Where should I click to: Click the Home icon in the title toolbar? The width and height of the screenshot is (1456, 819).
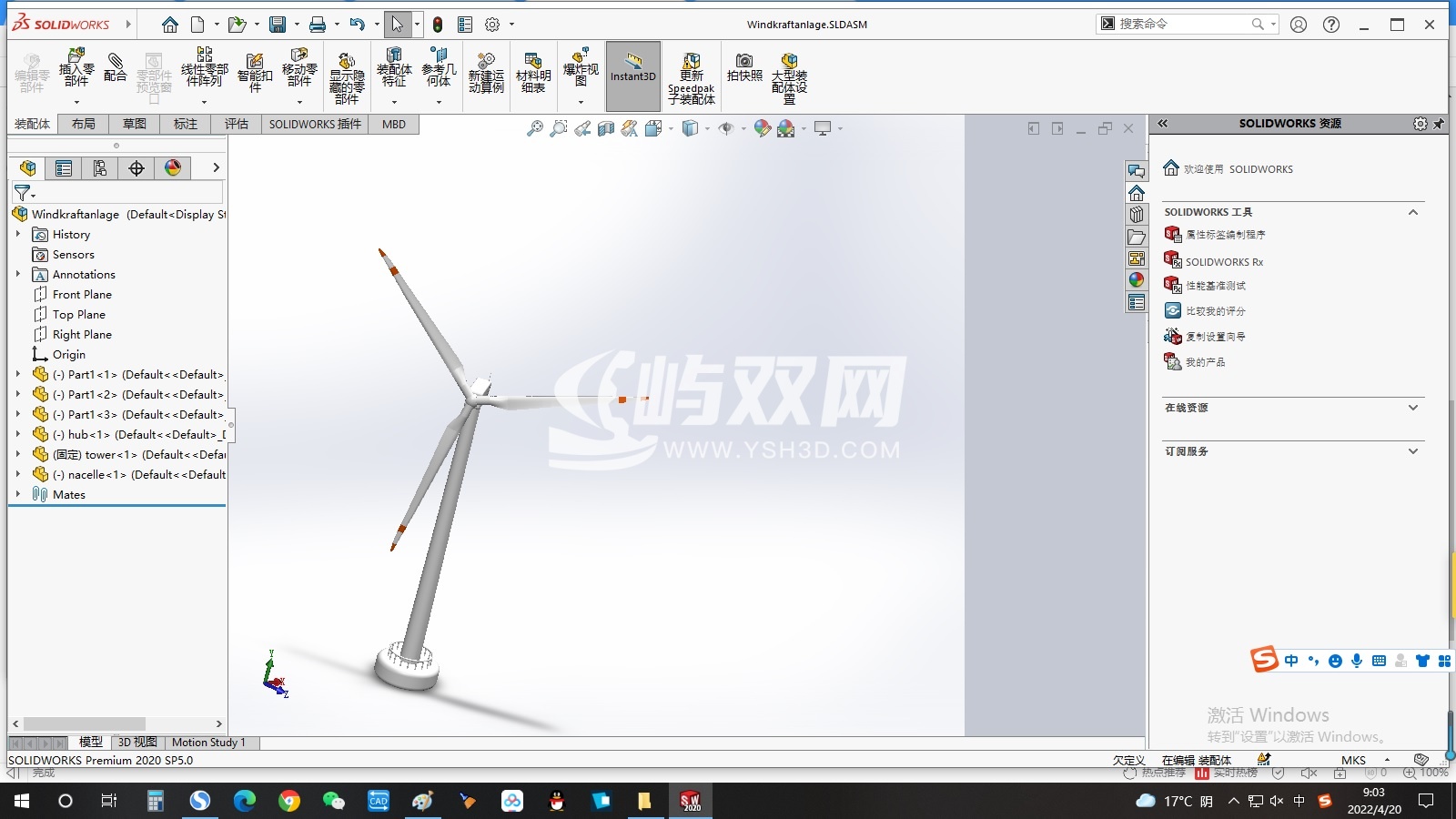(x=170, y=25)
